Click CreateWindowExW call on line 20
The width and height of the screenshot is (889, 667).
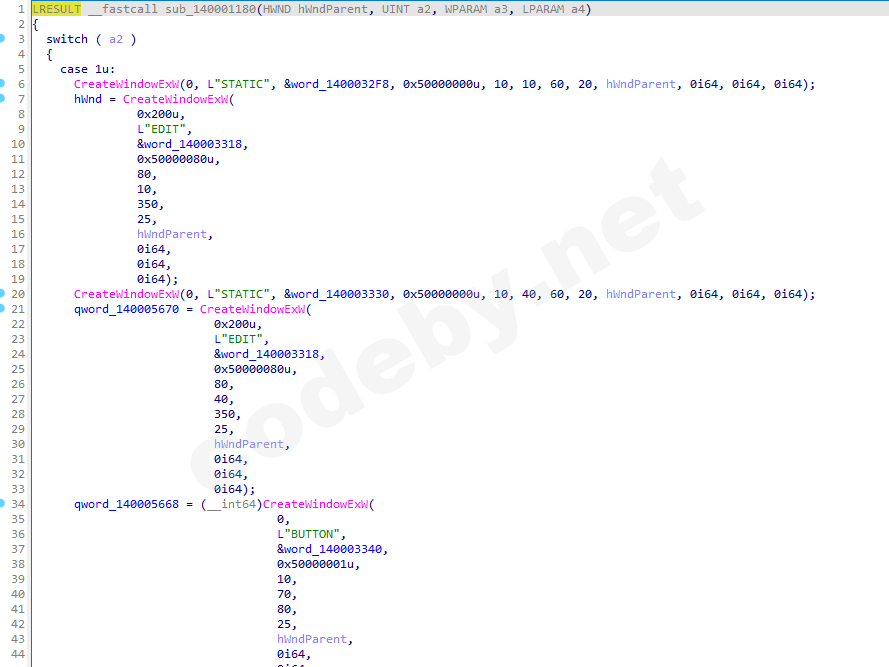click(x=126, y=294)
